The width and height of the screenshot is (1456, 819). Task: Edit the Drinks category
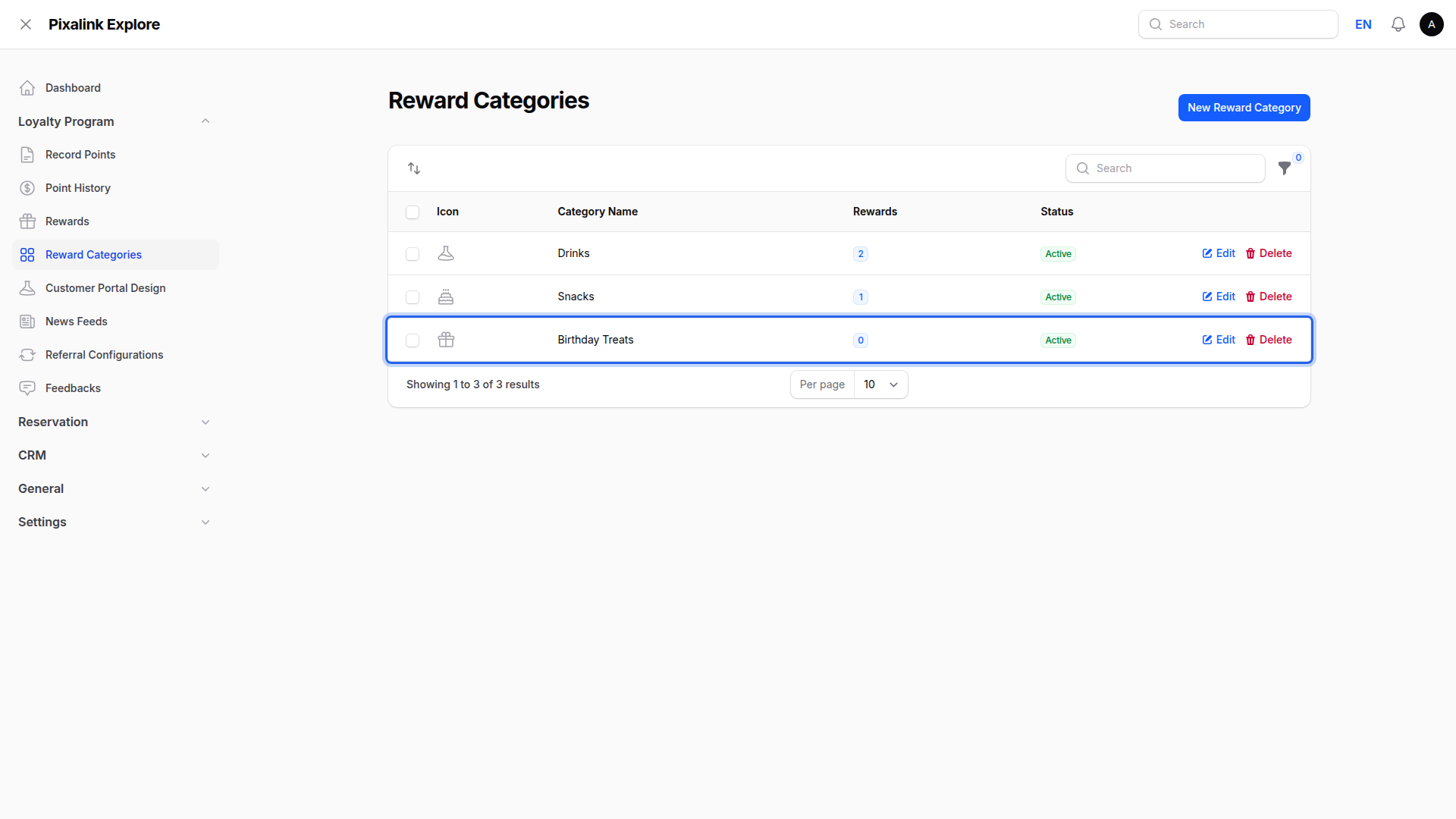[1219, 253]
